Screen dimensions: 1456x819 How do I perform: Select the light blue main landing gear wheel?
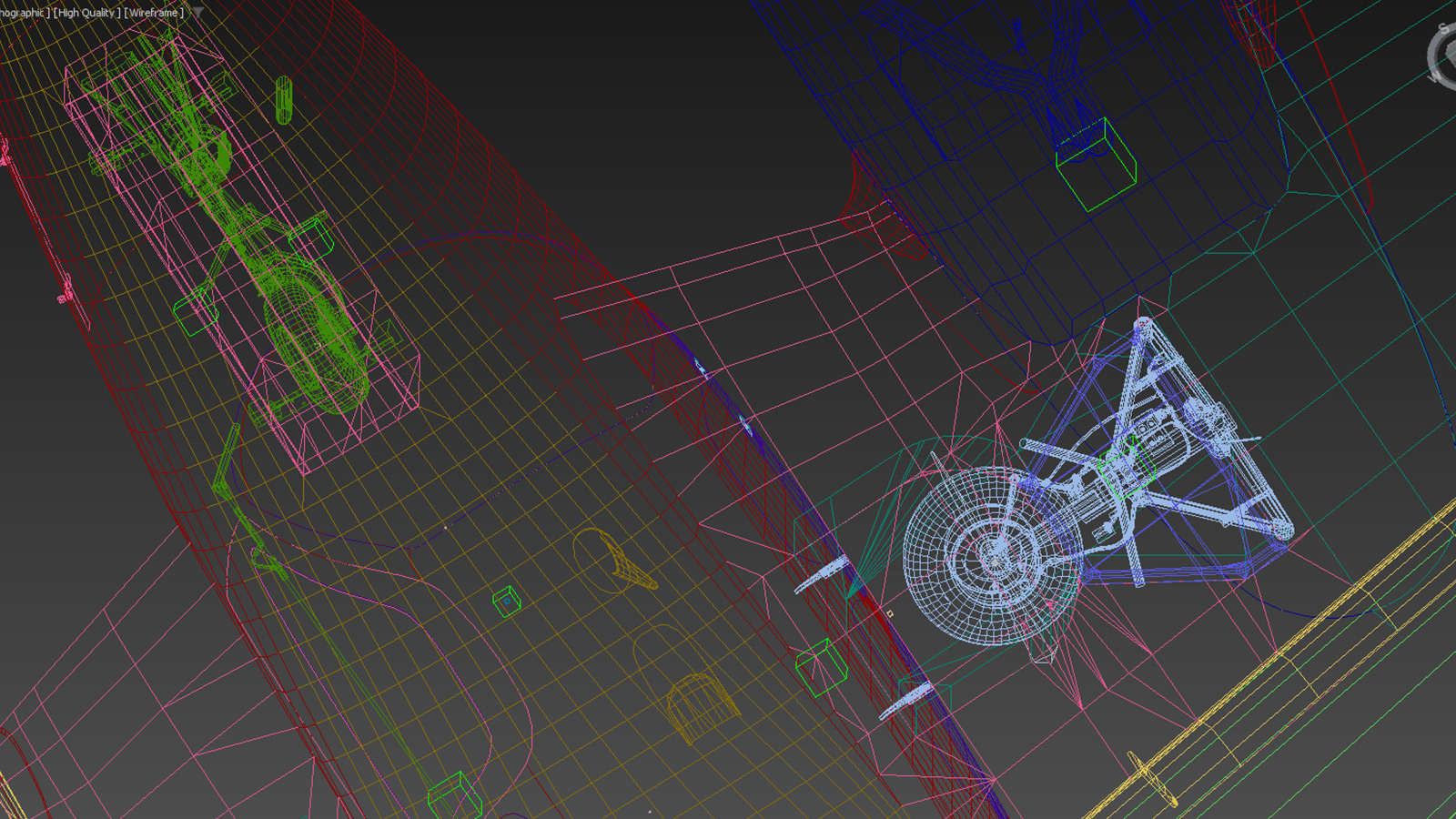click(x=990, y=556)
